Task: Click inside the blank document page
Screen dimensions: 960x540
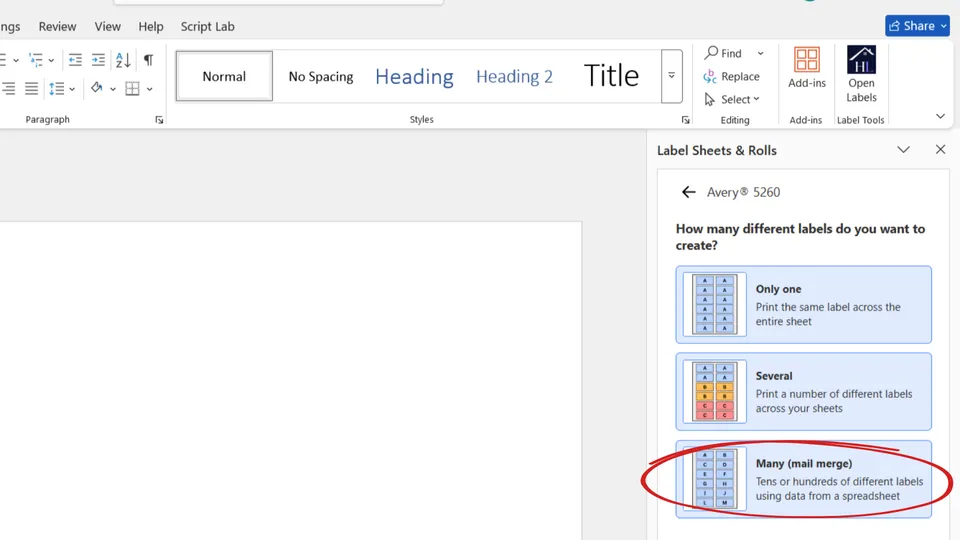Action: [290, 380]
